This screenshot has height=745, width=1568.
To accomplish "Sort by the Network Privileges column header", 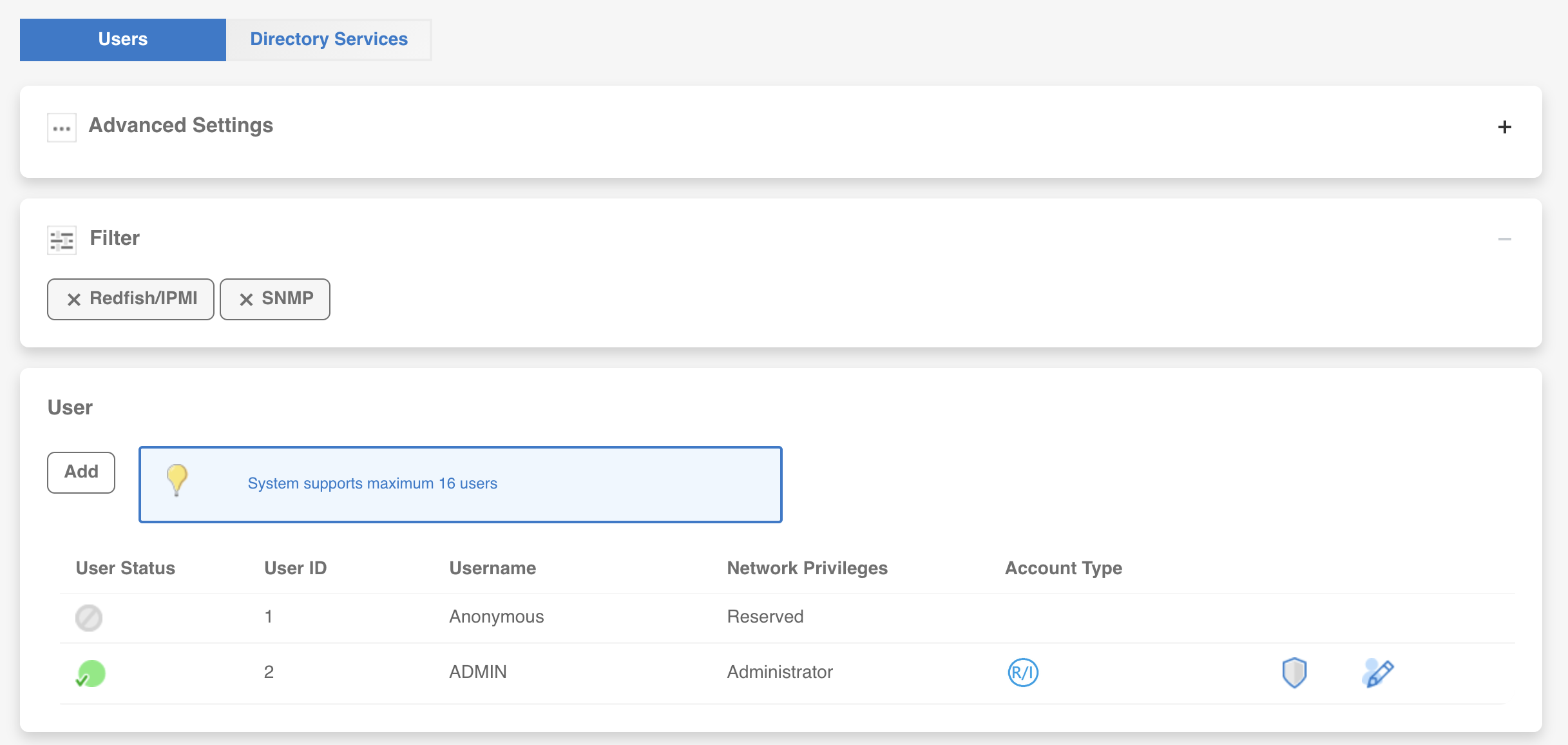I will 807,568.
